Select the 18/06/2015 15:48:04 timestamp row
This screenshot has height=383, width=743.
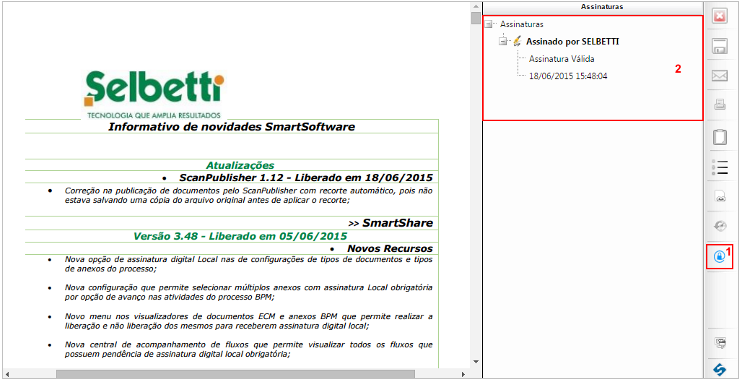point(568,76)
